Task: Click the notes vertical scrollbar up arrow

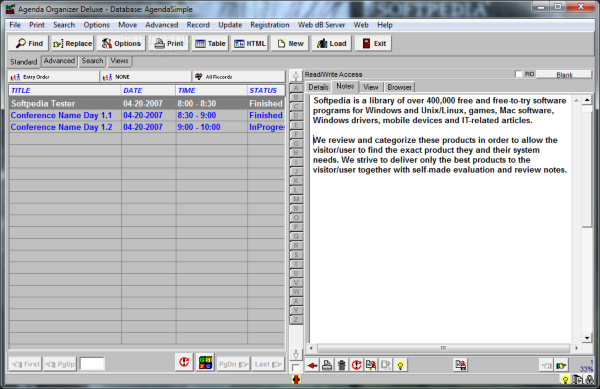Action: [587, 100]
